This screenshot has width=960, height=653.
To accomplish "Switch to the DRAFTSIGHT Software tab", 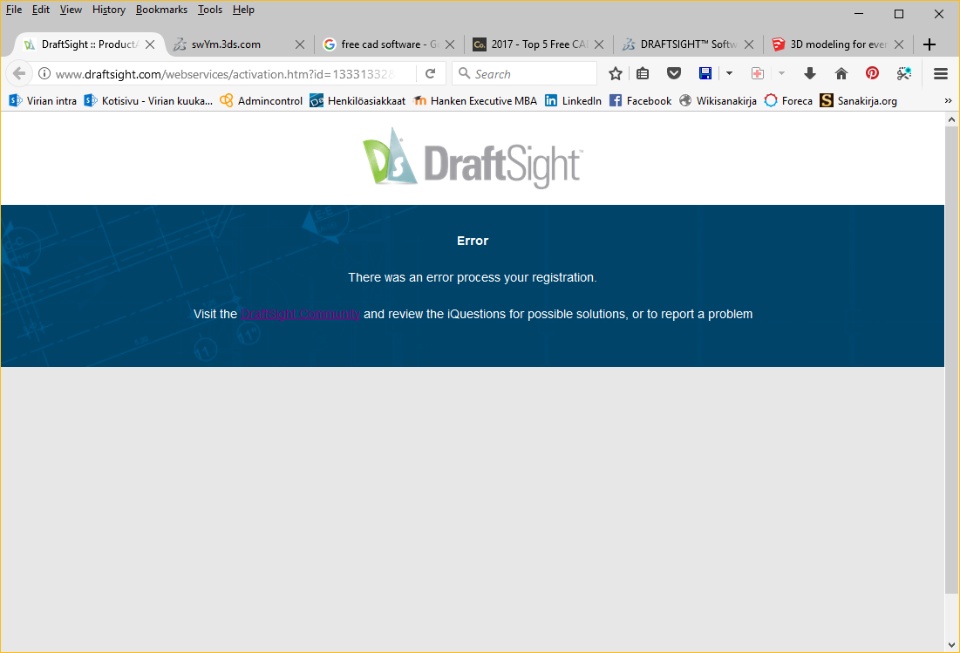I will click(x=688, y=44).
